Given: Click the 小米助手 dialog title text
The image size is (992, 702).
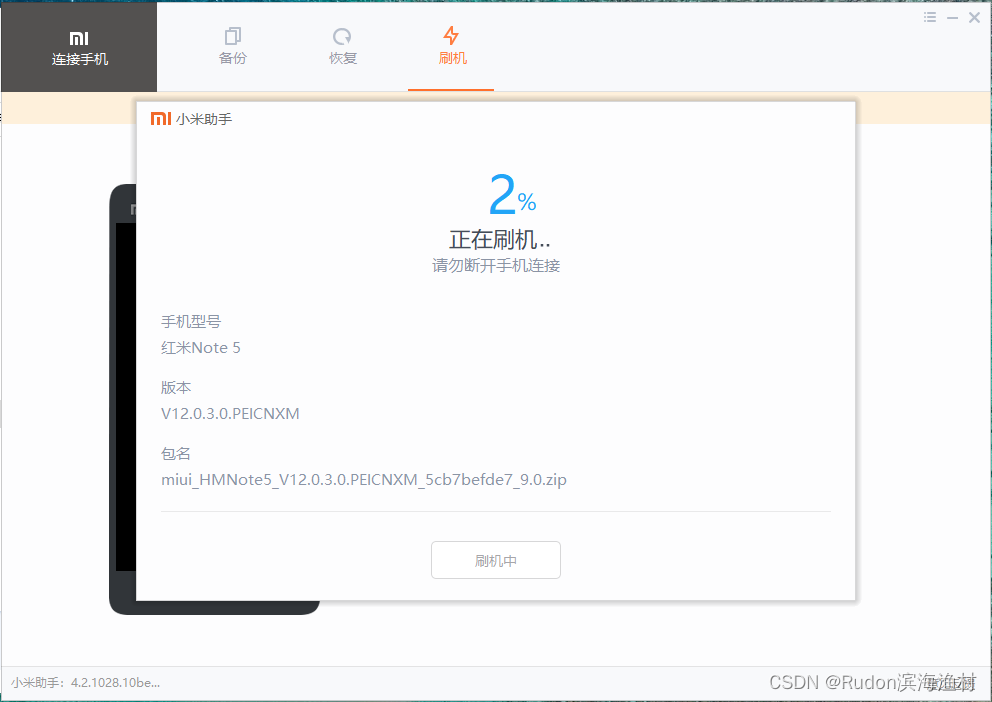Looking at the screenshot, I should coord(204,119).
